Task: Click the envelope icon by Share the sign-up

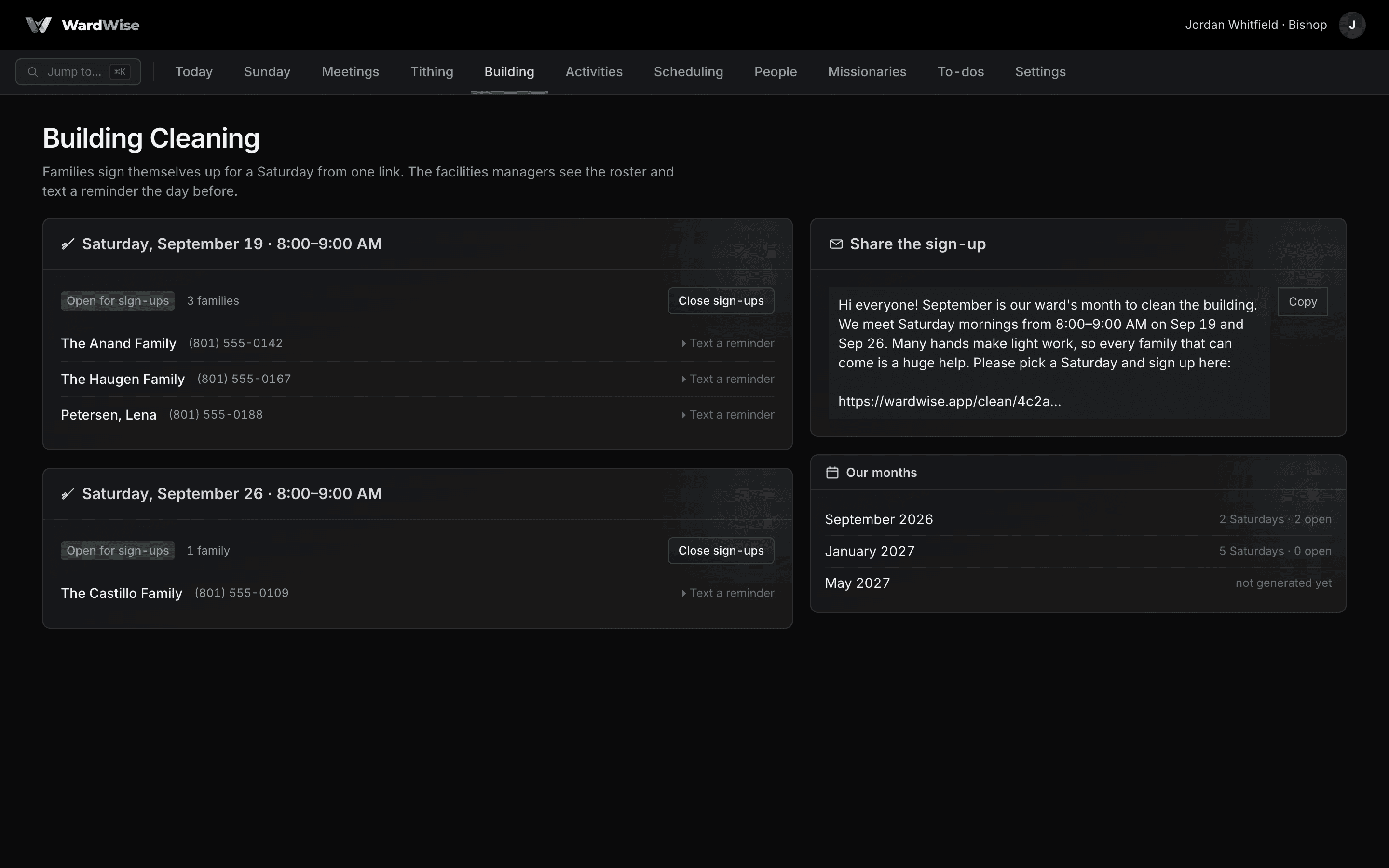Action: 836,244
